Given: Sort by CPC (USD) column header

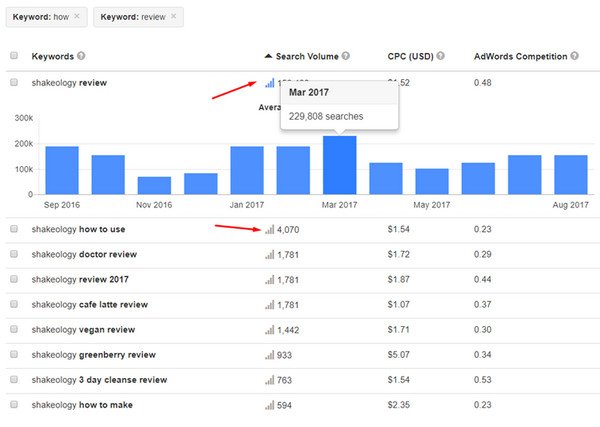Looking at the screenshot, I should pyautogui.click(x=410, y=56).
